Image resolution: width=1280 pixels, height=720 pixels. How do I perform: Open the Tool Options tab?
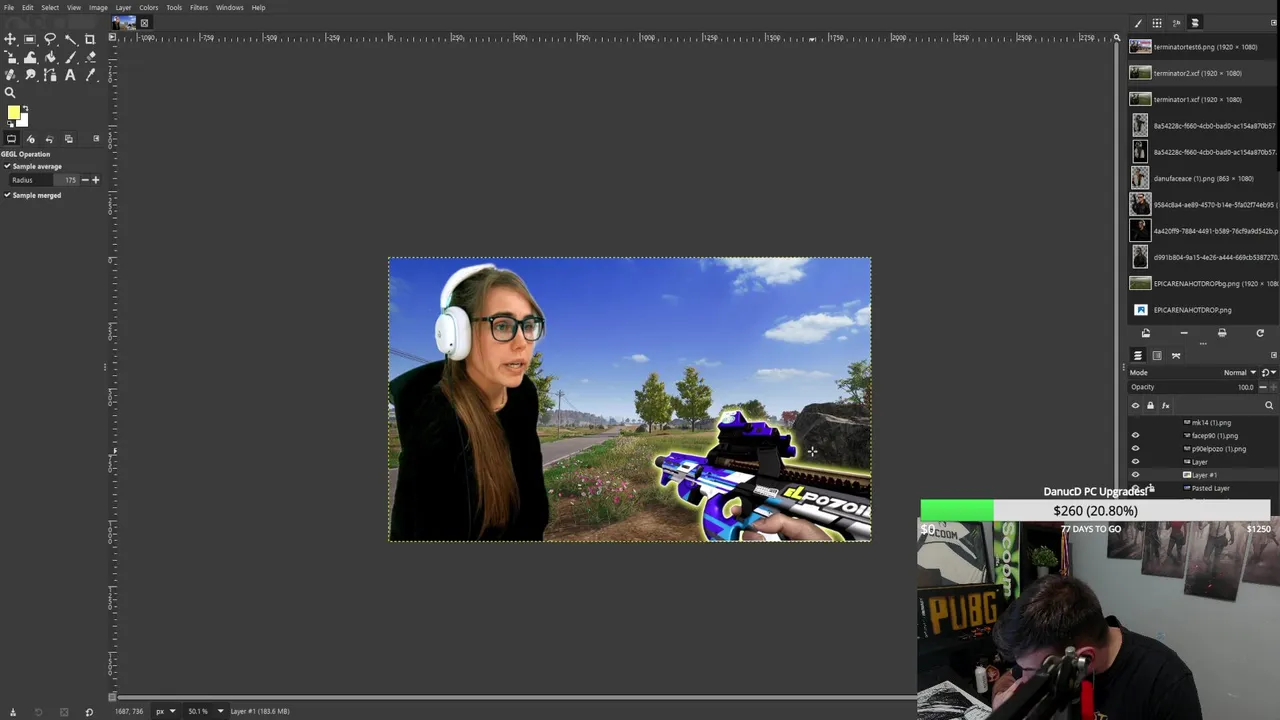11,139
